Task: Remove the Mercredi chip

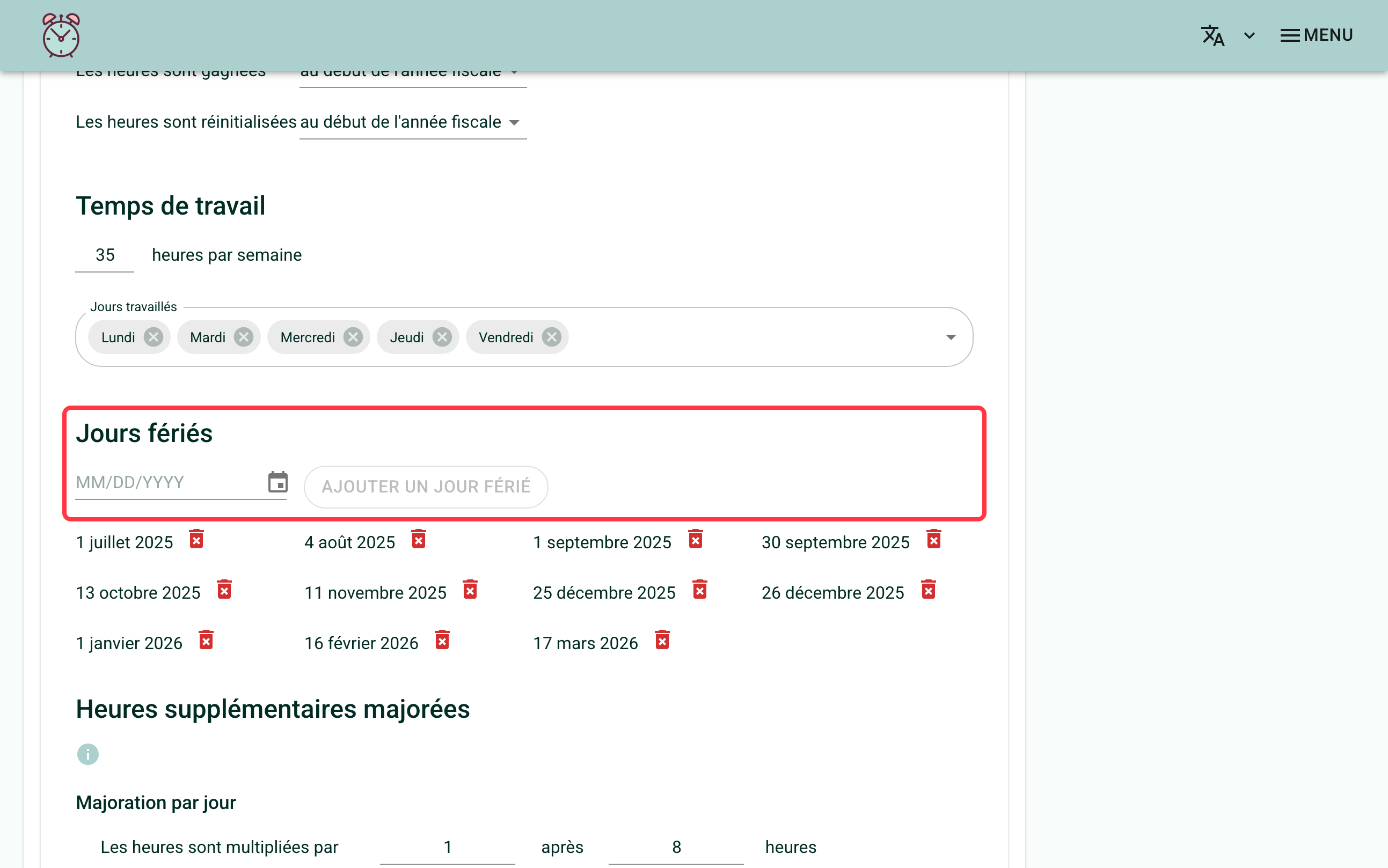Action: [353, 337]
